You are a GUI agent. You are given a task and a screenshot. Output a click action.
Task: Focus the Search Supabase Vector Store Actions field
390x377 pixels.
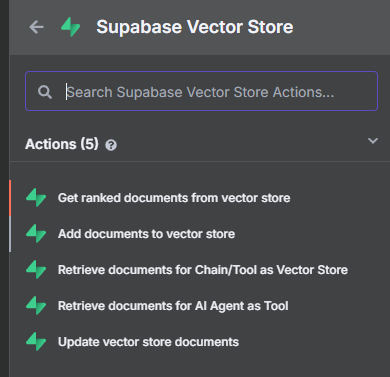(x=201, y=91)
